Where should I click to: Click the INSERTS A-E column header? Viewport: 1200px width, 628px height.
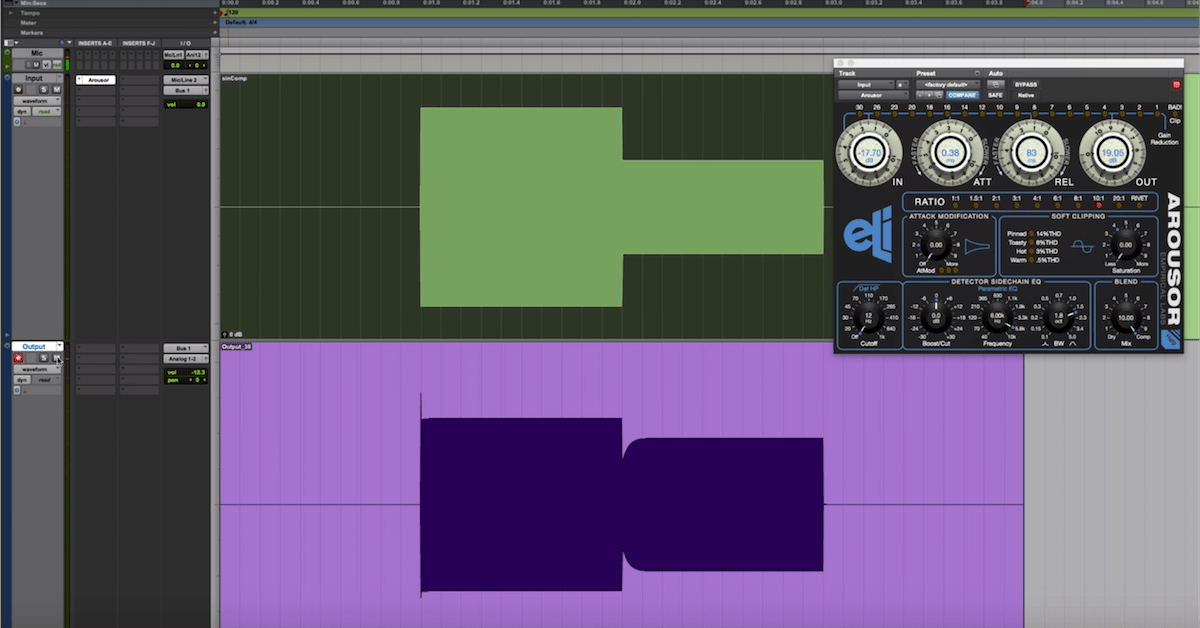pos(95,43)
